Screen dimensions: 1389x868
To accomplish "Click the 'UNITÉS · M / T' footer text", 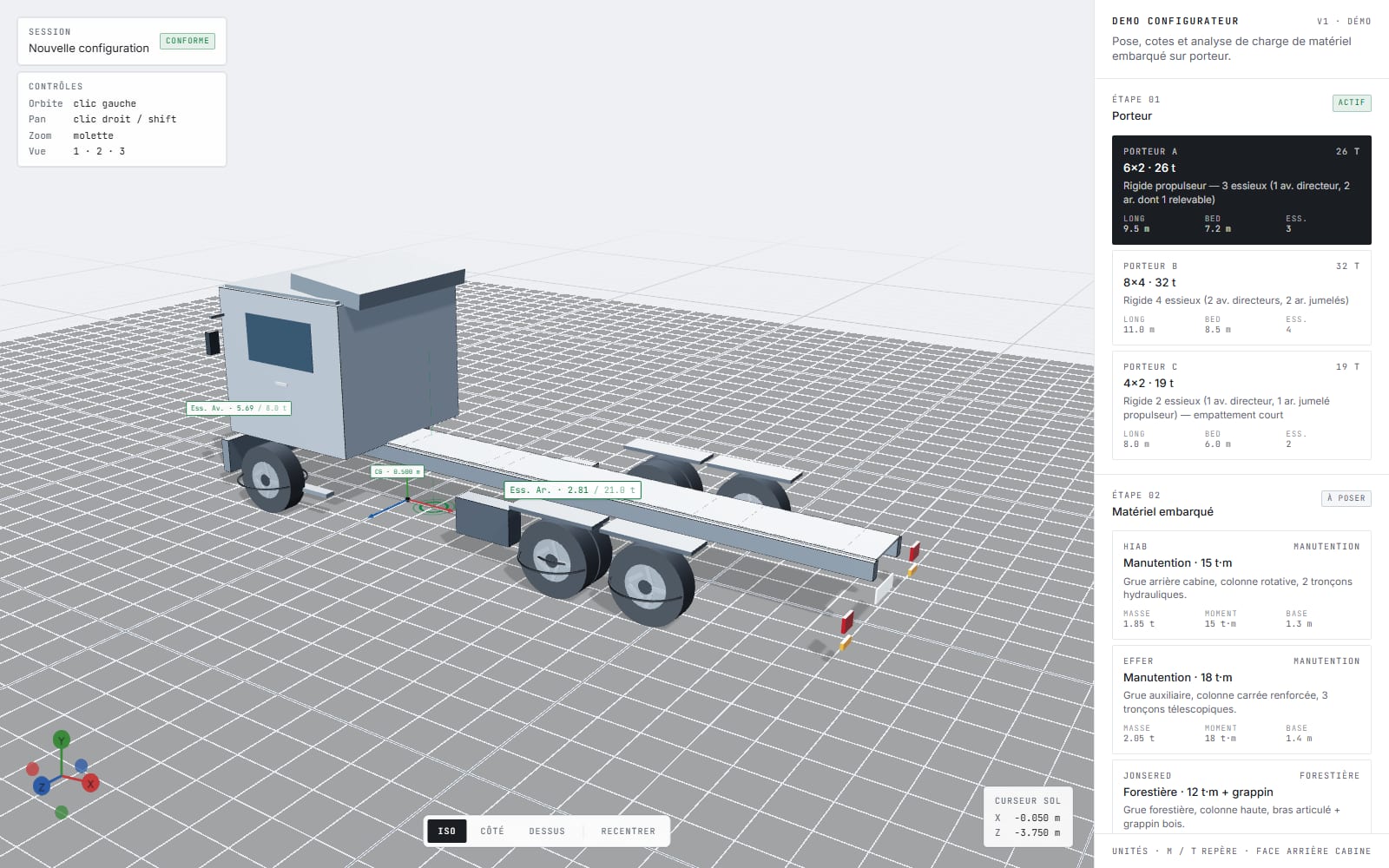I will pyautogui.click(x=1154, y=851).
